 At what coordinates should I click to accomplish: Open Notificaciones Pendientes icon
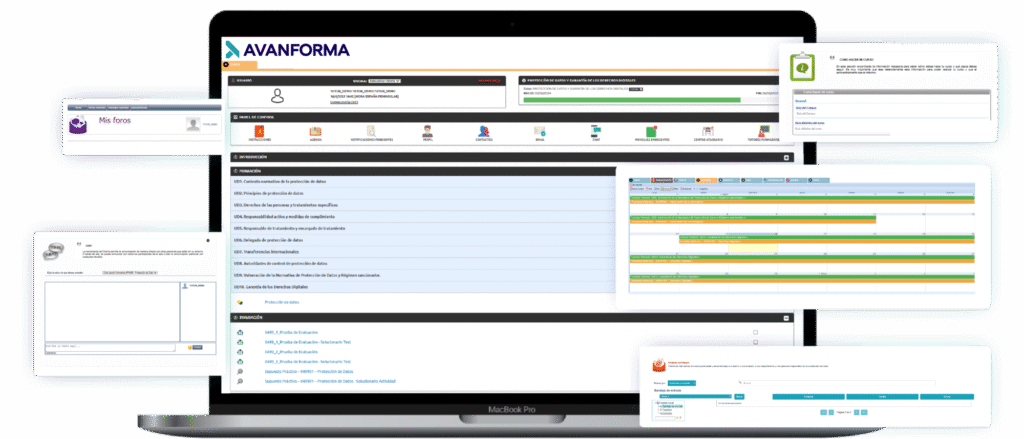click(x=371, y=131)
